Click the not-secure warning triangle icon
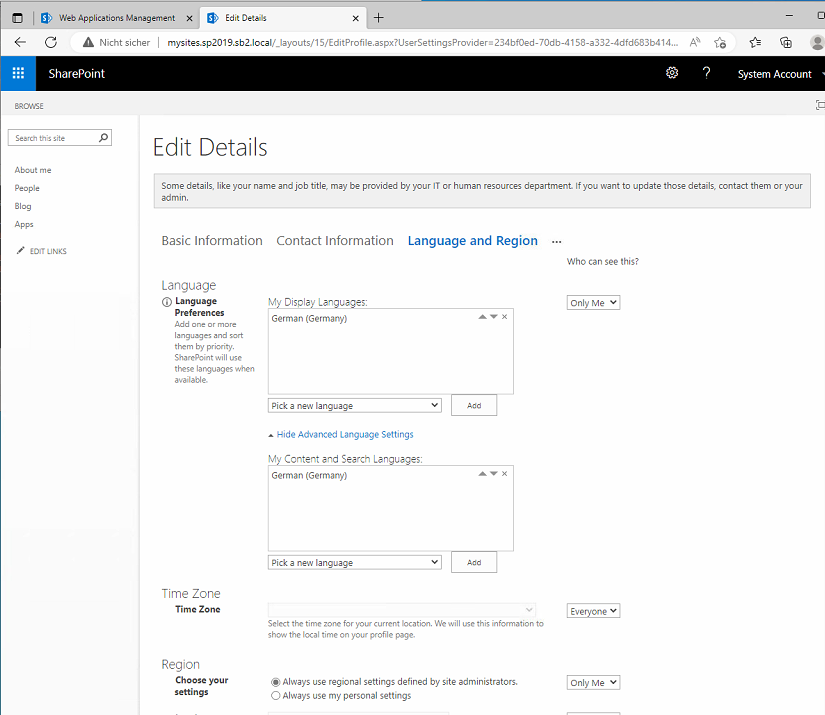Screen dimensions: 825x715 pyautogui.click(x=88, y=42)
